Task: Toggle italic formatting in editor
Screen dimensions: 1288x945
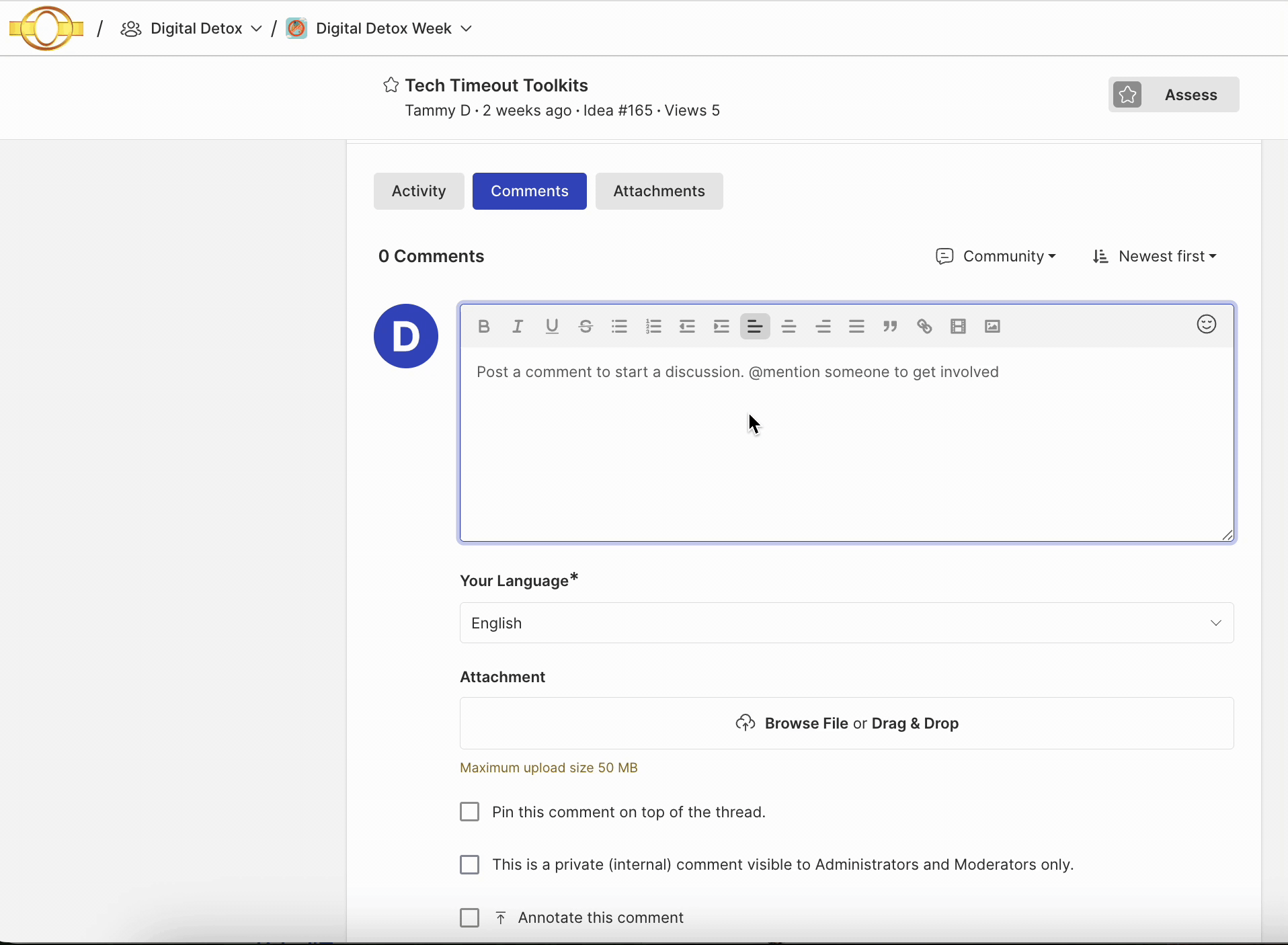Action: (x=518, y=327)
